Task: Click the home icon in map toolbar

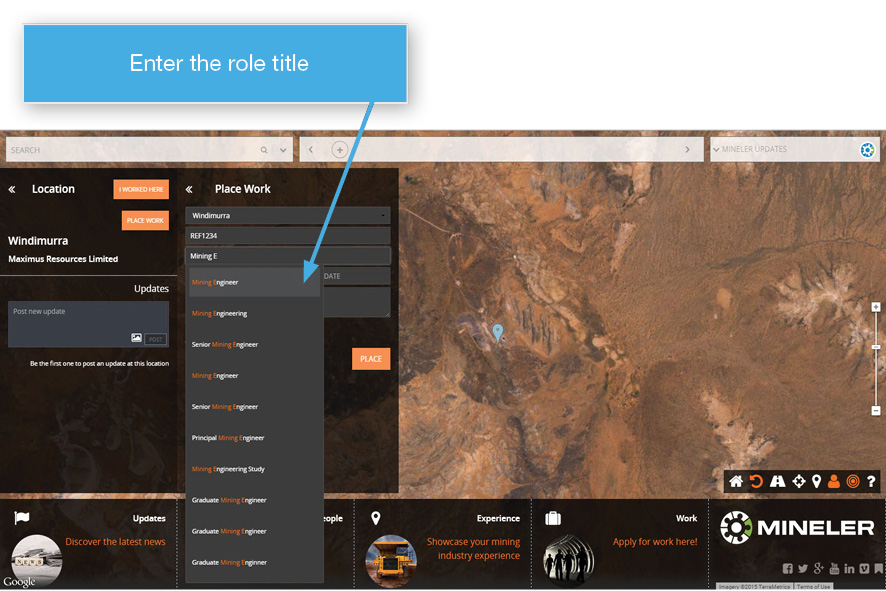Action: 736,481
